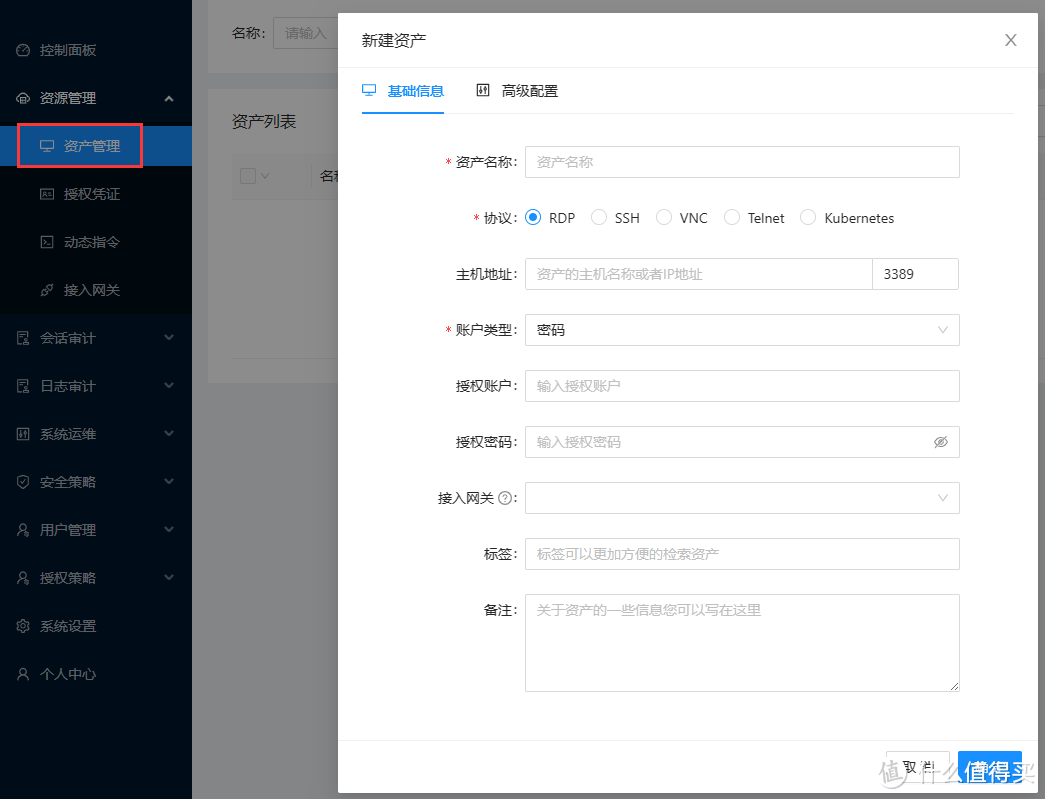Tick the select-all checkbox in 资产列表
Screen dimensions: 1045x799
pyautogui.click(x=248, y=176)
